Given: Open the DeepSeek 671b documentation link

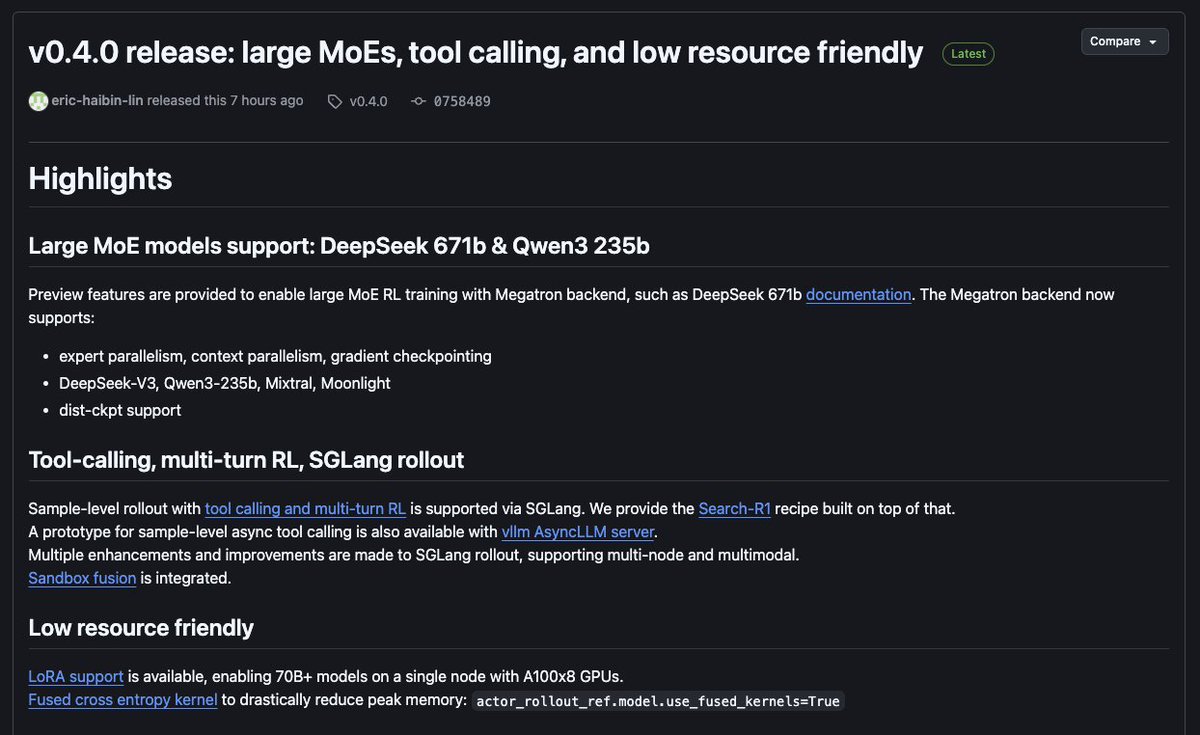Looking at the screenshot, I should (858, 294).
